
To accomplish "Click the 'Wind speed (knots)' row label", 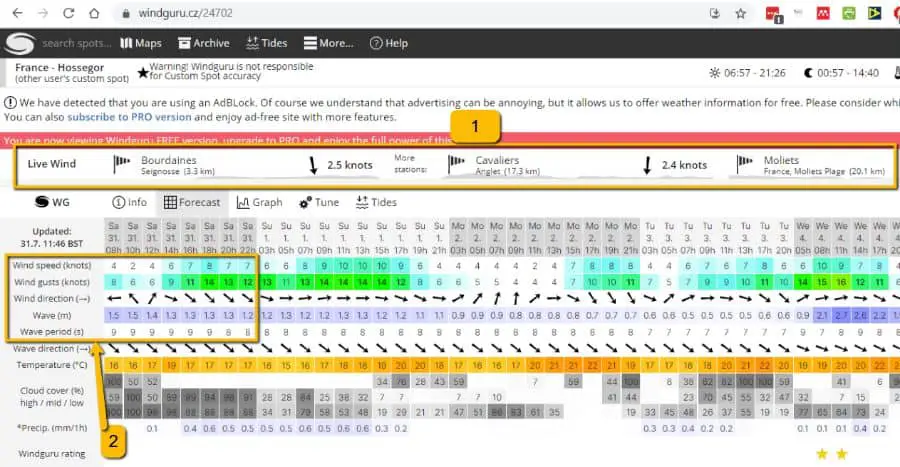I will coord(52,266).
